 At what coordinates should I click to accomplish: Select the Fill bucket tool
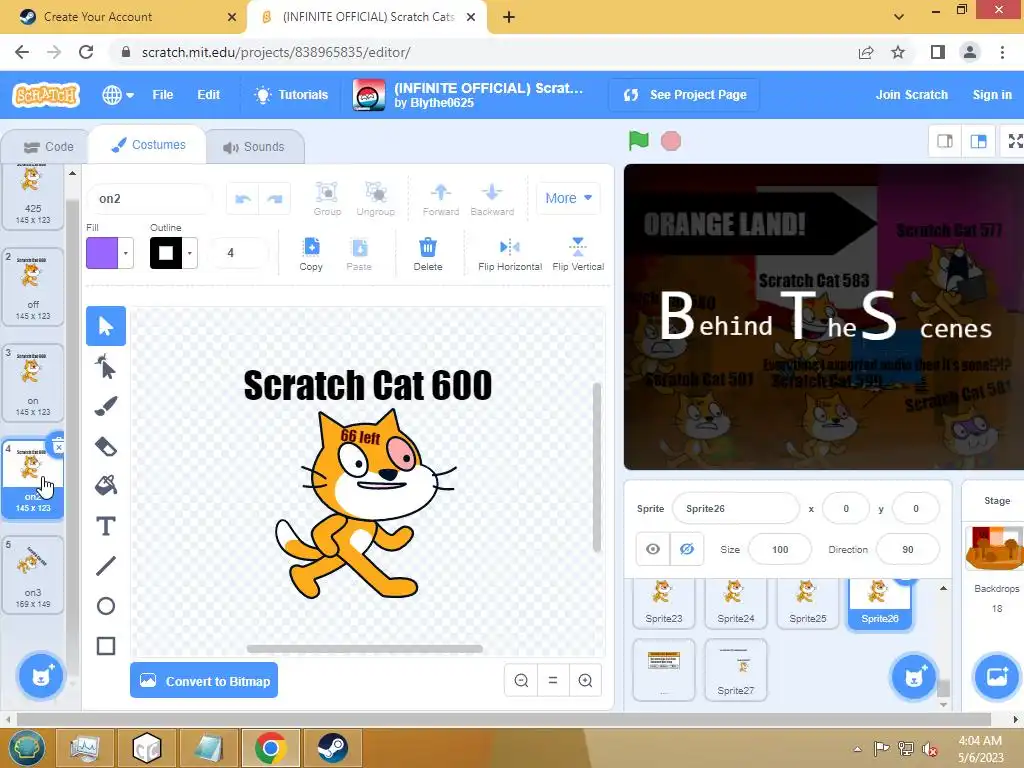[x=106, y=485]
